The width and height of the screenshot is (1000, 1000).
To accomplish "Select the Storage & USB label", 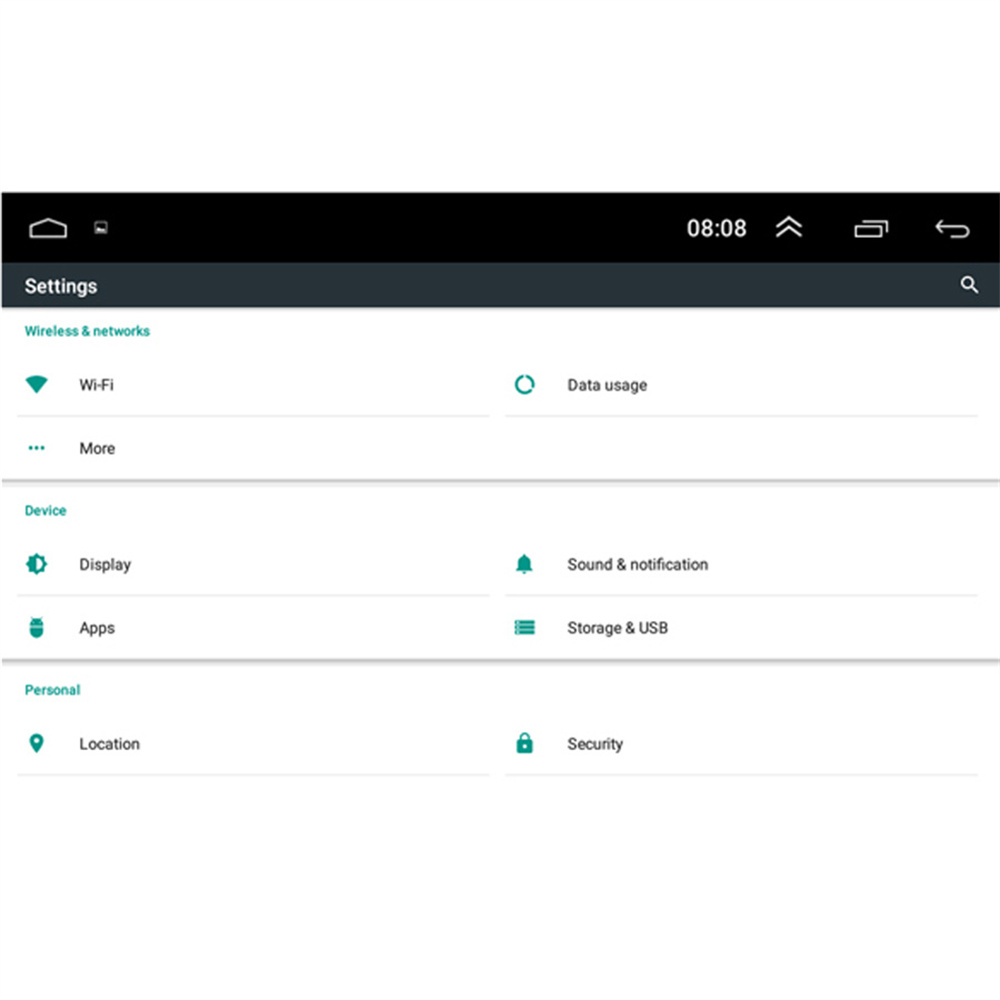I will click(617, 628).
